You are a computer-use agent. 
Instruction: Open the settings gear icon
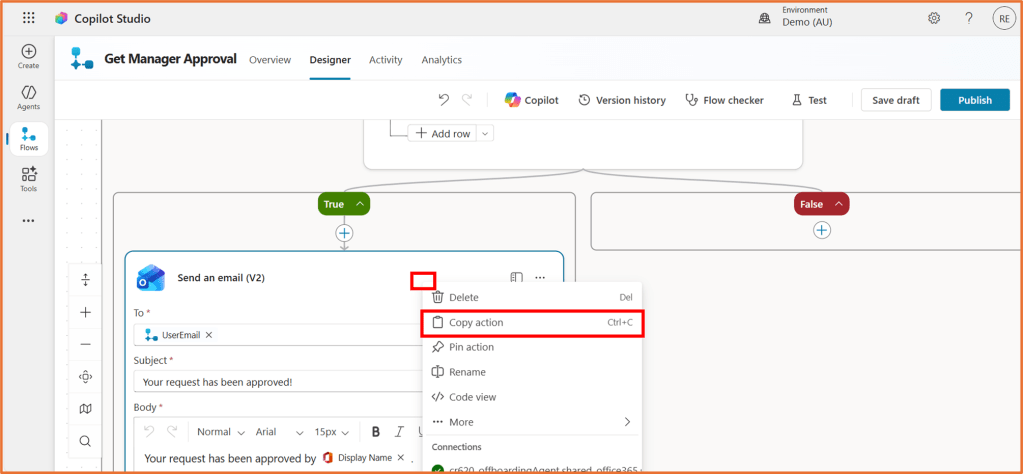click(x=934, y=18)
